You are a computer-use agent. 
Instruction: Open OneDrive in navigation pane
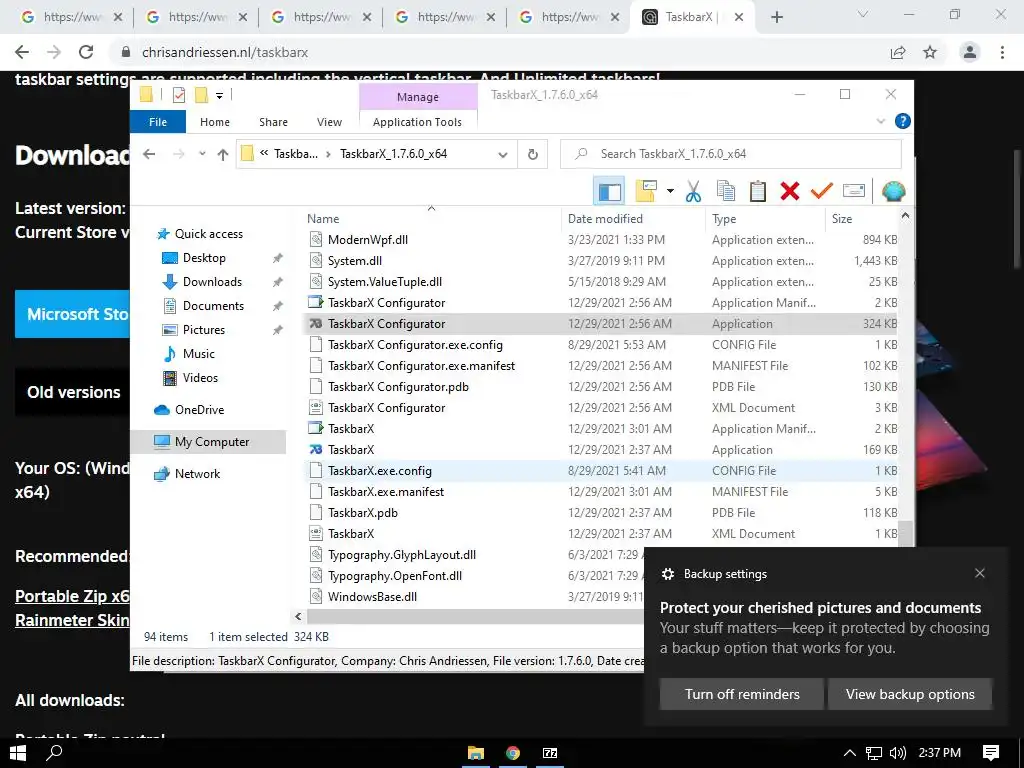[x=199, y=409]
